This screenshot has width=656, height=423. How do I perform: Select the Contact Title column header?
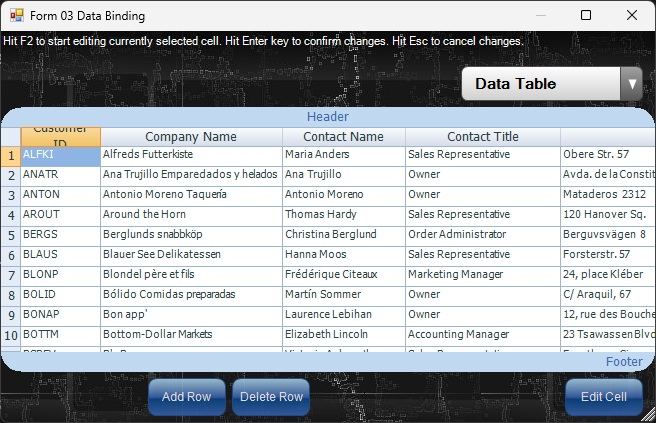click(x=482, y=136)
